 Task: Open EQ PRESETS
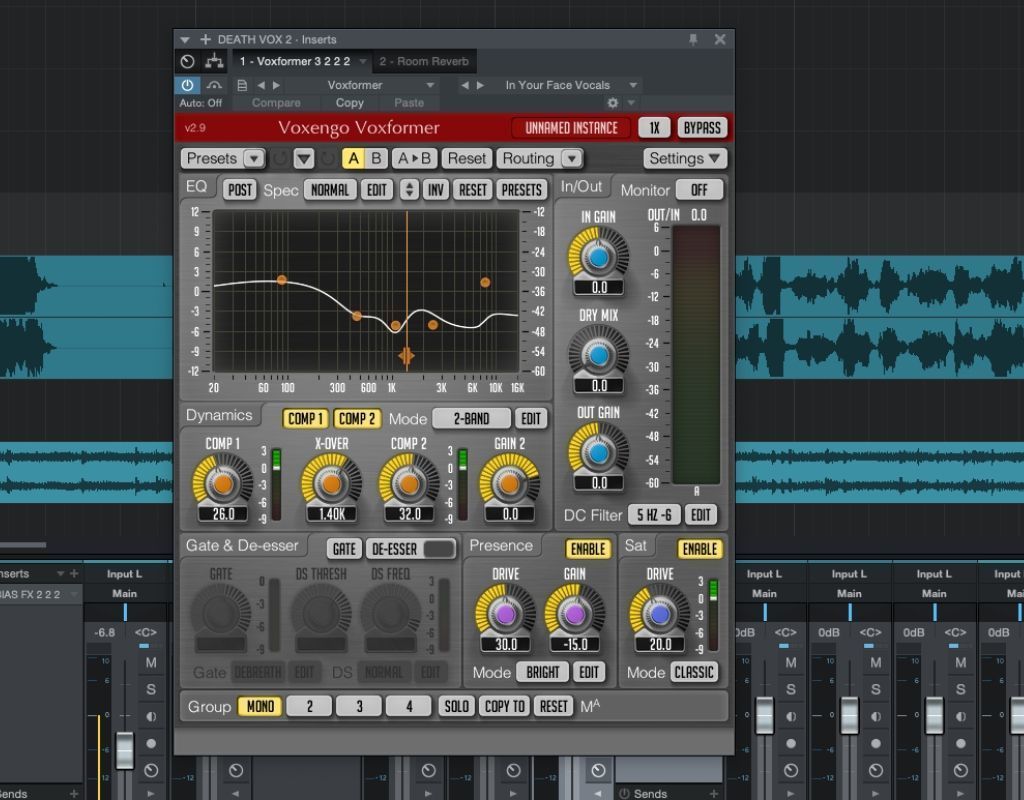coord(521,190)
